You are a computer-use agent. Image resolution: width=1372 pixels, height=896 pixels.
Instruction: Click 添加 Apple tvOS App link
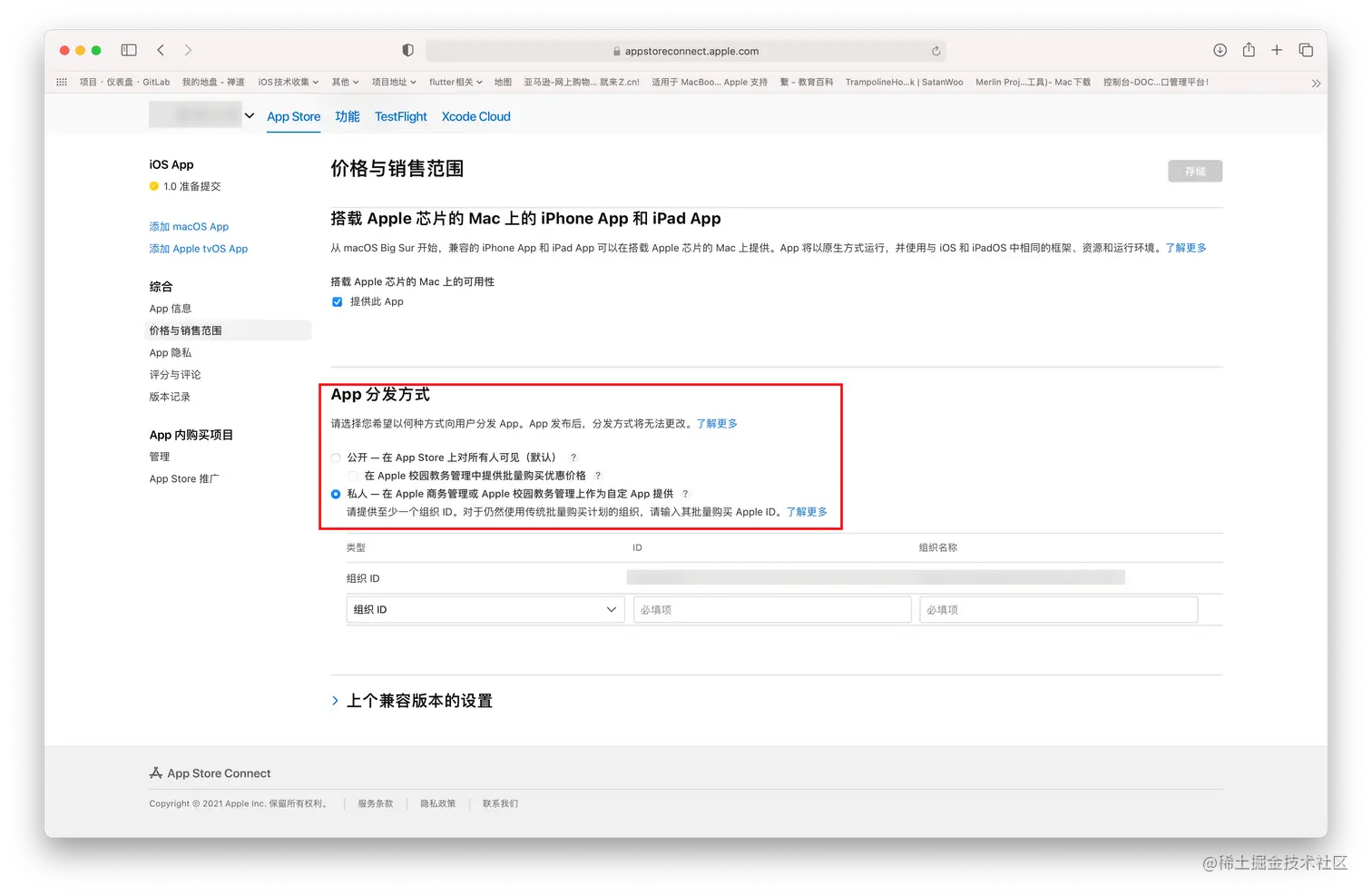click(x=199, y=249)
